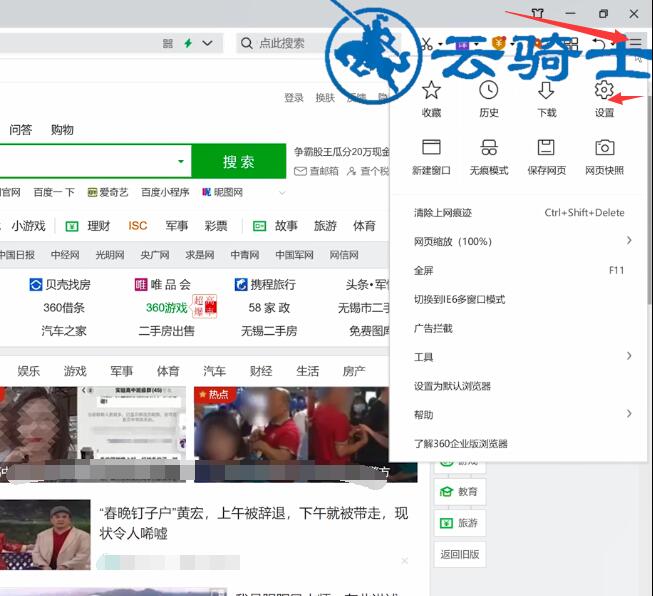Switch to 房产 news tab
Screen dimensions: 653x596
(x=354, y=371)
